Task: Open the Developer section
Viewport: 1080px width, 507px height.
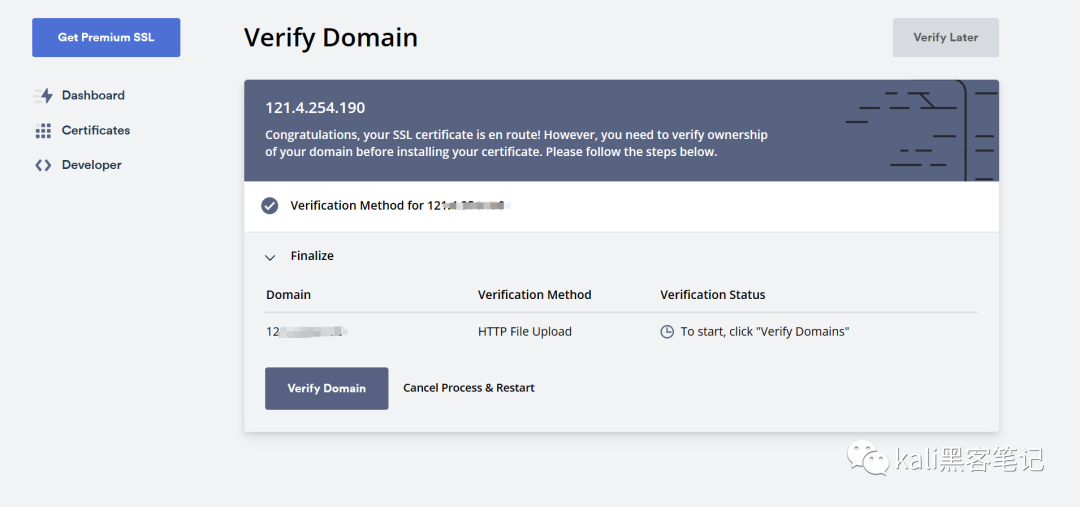Action: [x=91, y=166]
